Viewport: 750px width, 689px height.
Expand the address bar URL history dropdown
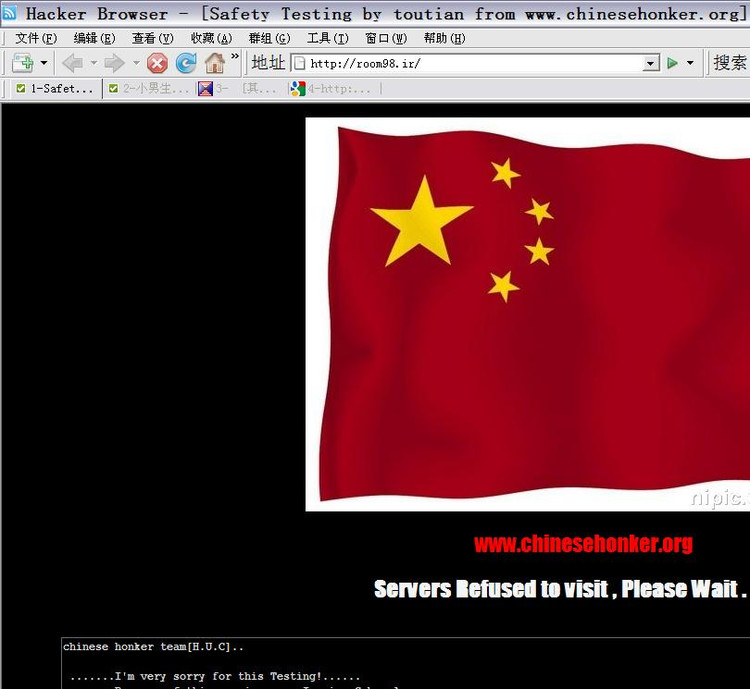coord(651,63)
